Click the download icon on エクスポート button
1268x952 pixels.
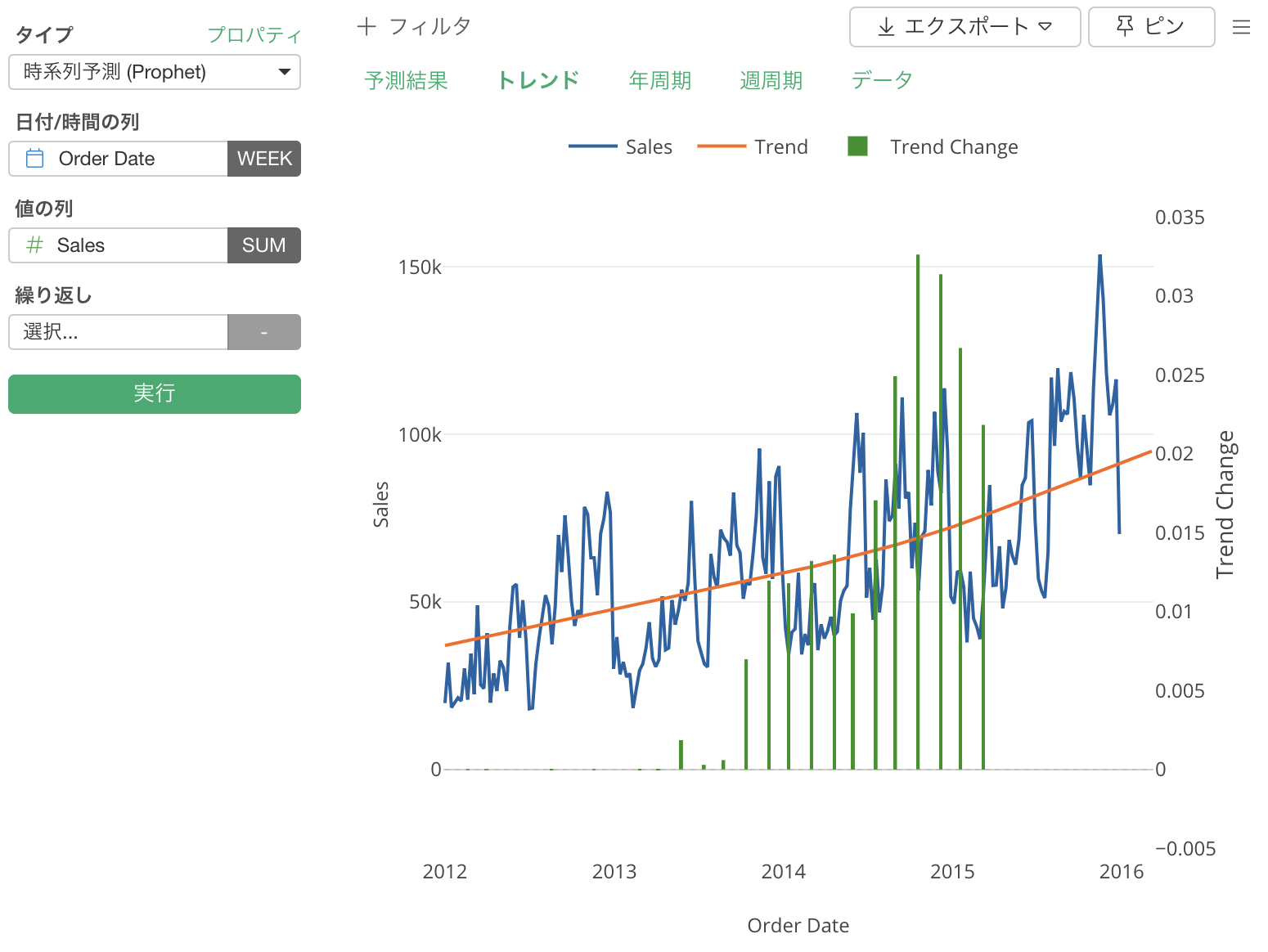(x=885, y=27)
